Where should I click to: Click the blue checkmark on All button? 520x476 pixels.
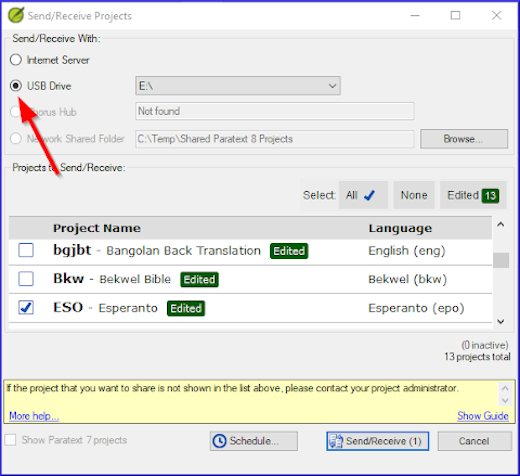[x=369, y=195]
